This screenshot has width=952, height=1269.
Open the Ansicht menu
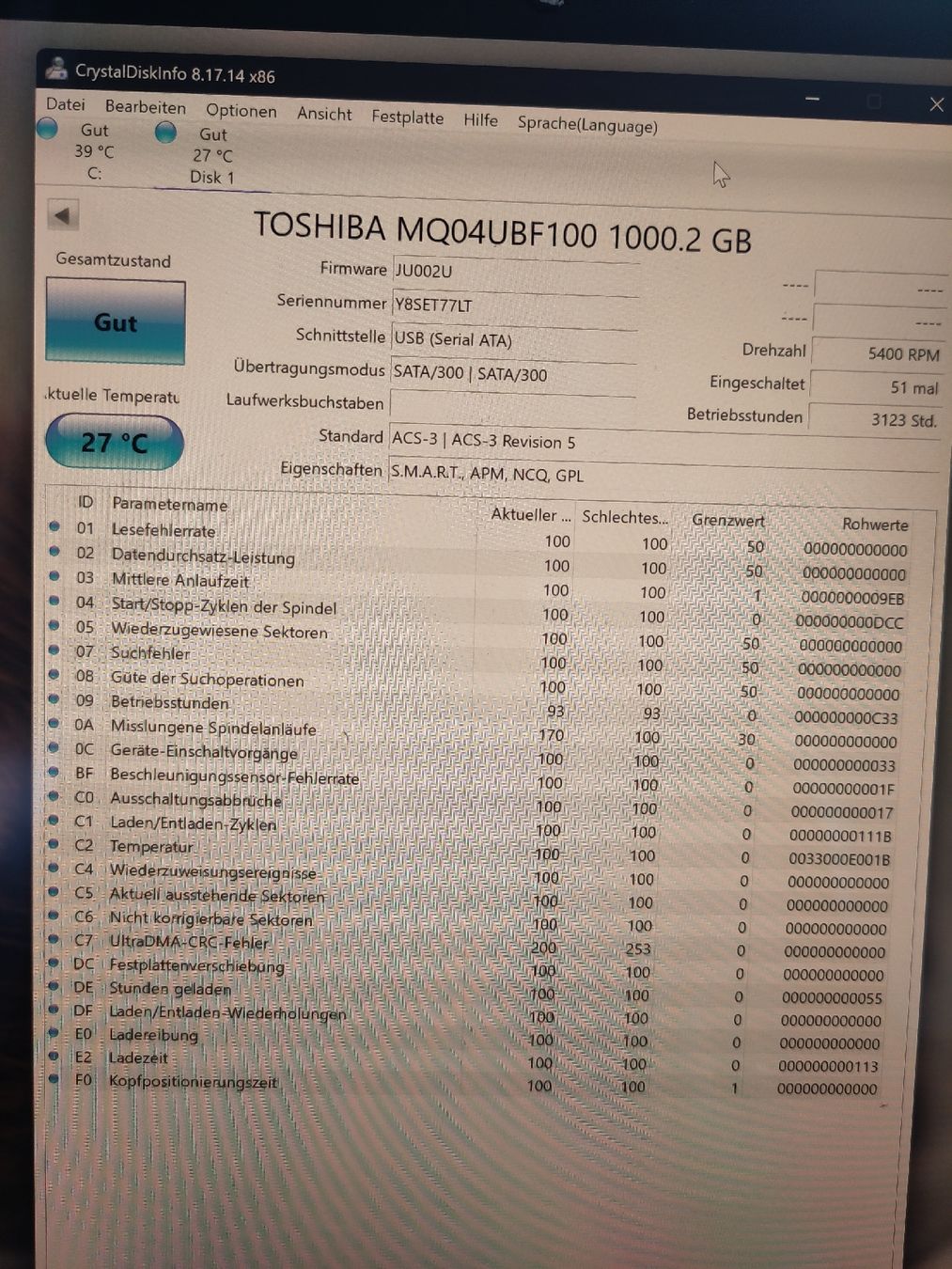[x=324, y=114]
